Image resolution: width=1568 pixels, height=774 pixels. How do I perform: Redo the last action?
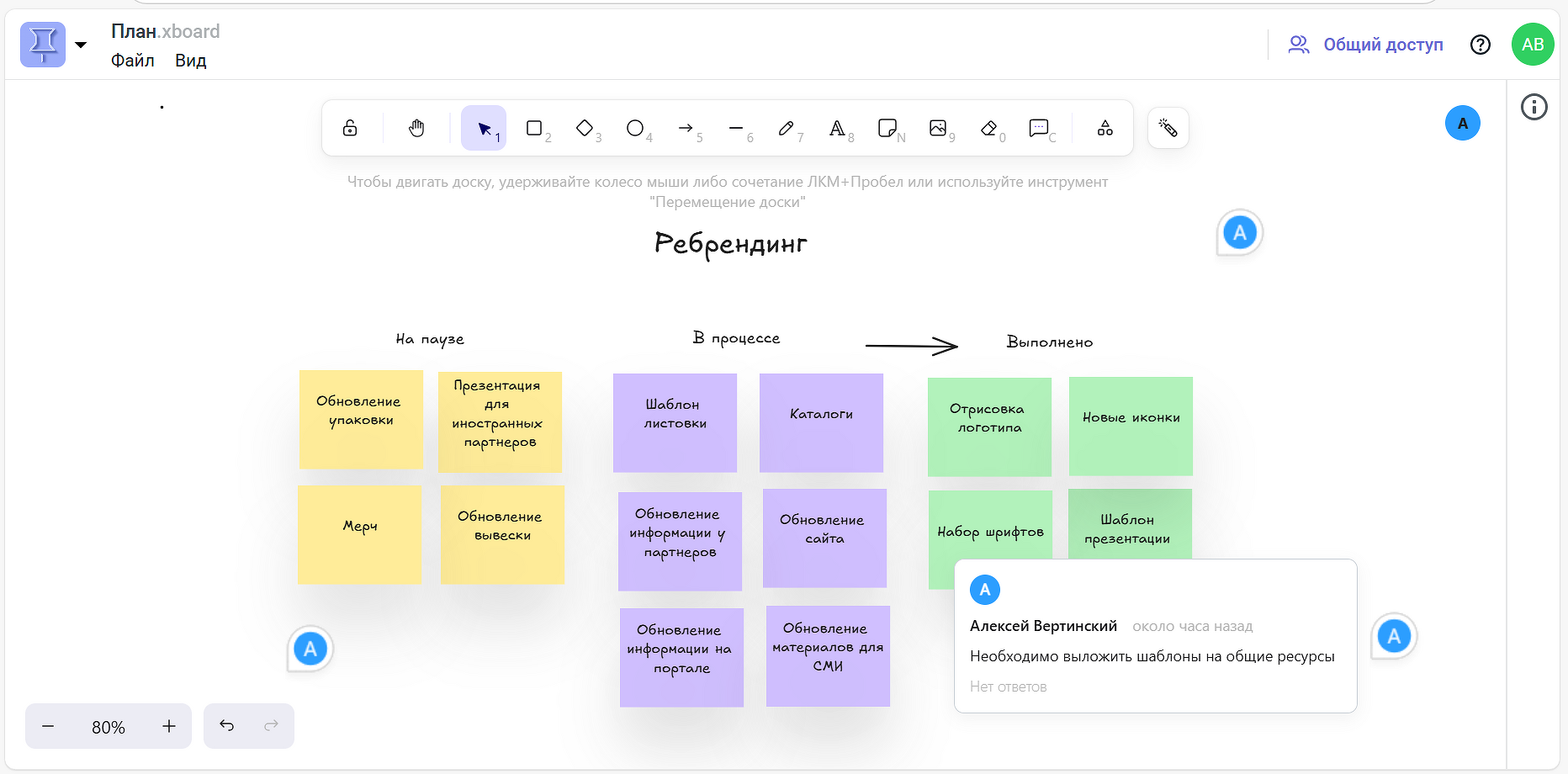click(271, 725)
